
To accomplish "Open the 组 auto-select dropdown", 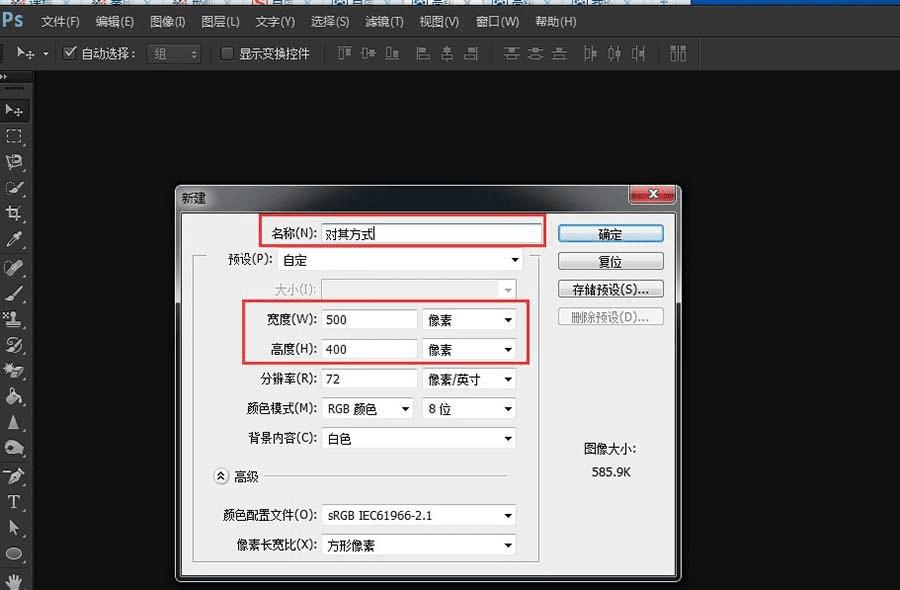I will click(174, 54).
